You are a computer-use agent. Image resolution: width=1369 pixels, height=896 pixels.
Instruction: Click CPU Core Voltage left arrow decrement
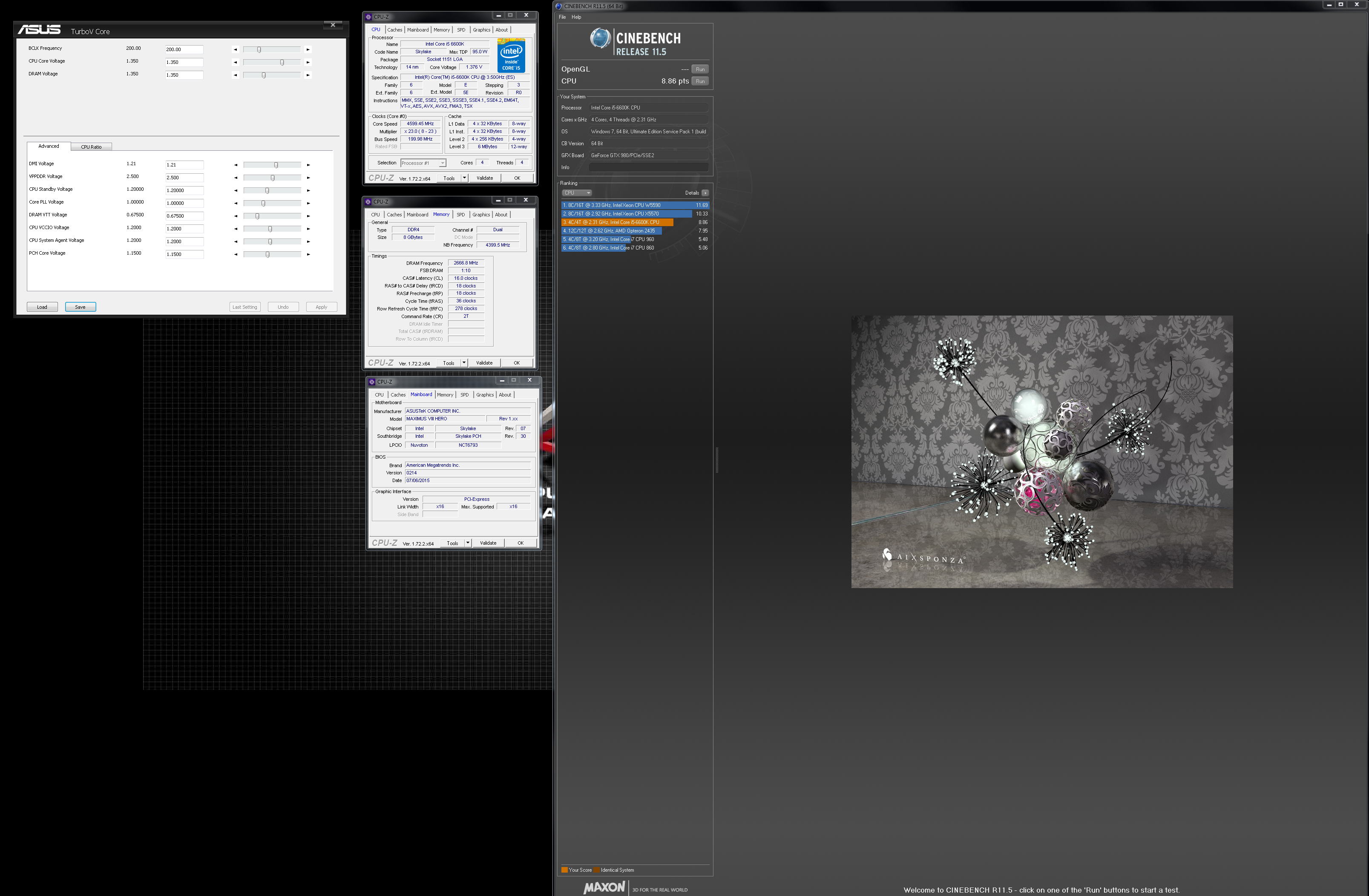click(x=235, y=62)
